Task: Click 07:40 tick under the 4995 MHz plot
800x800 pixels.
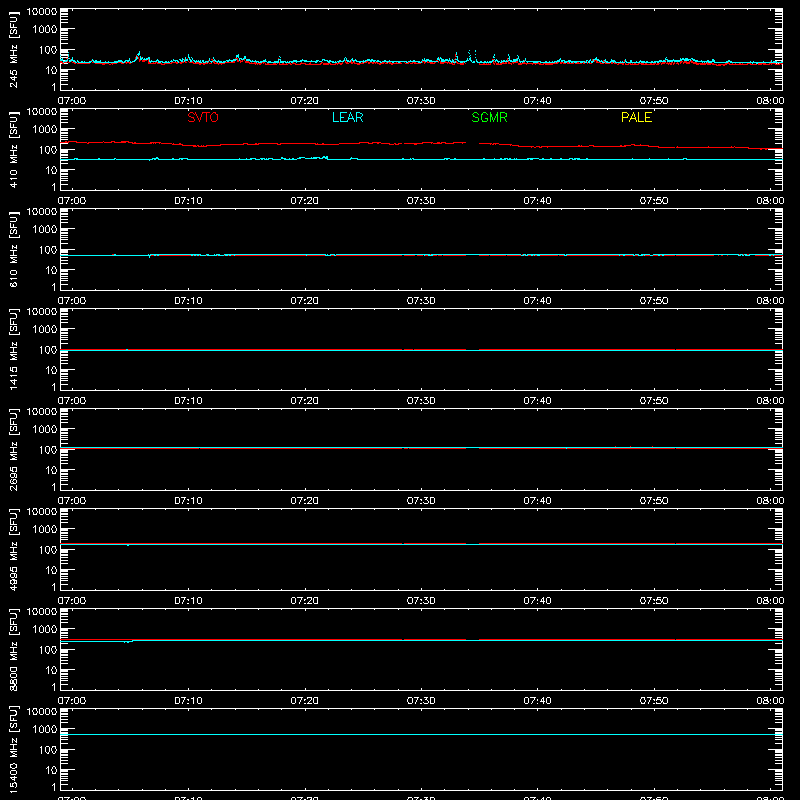Action: click(537, 601)
